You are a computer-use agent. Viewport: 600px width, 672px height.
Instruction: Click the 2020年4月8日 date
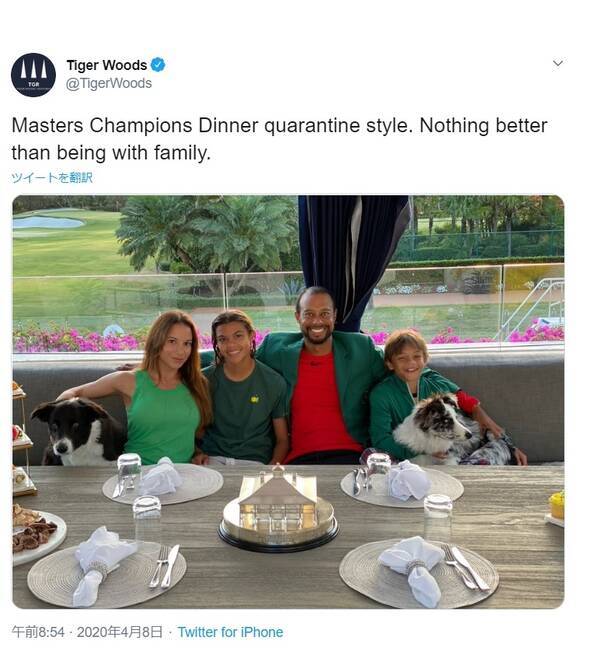click(x=120, y=632)
